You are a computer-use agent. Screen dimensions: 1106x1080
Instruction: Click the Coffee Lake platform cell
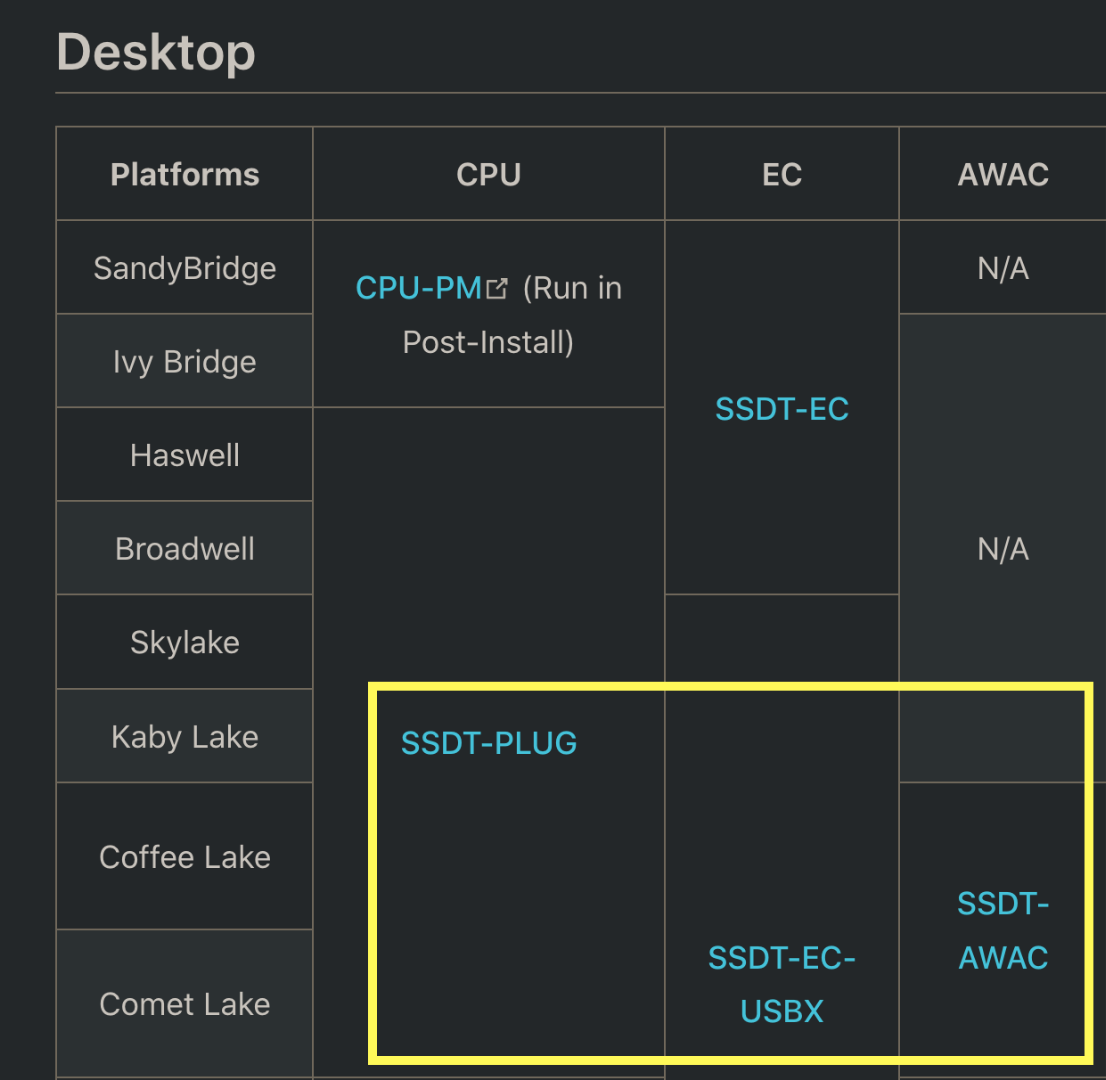point(185,857)
